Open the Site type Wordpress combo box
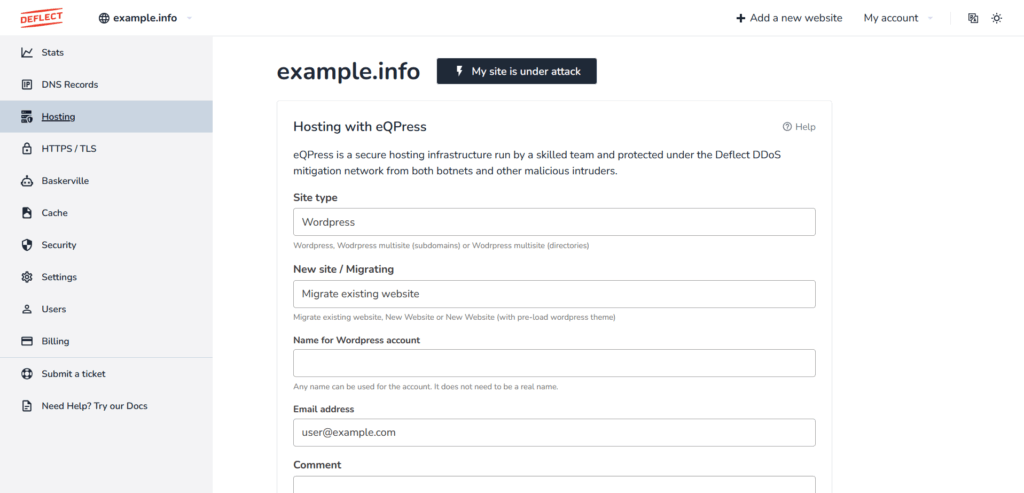1024x493 pixels. (554, 222)
